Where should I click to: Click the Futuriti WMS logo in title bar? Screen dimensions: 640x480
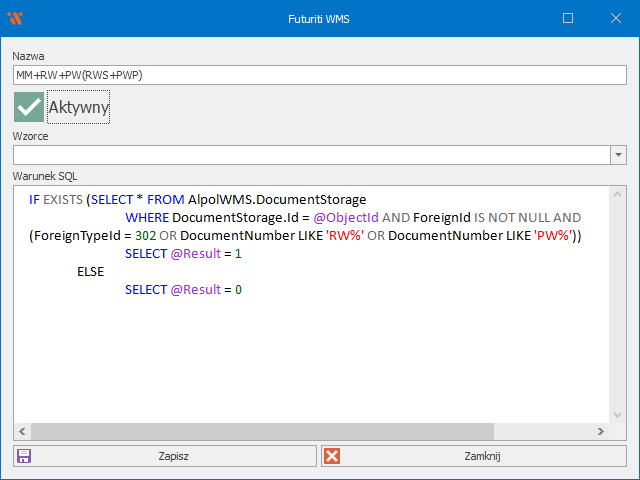(x=15, y=18)
